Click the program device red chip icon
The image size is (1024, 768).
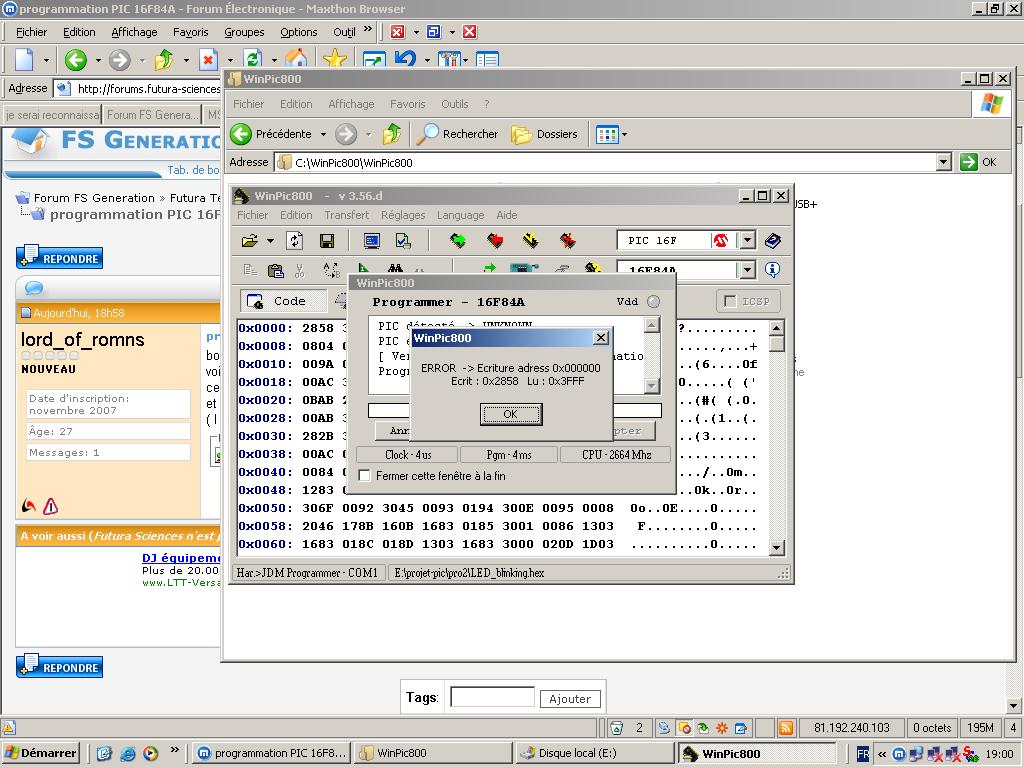tap(495, 241)
